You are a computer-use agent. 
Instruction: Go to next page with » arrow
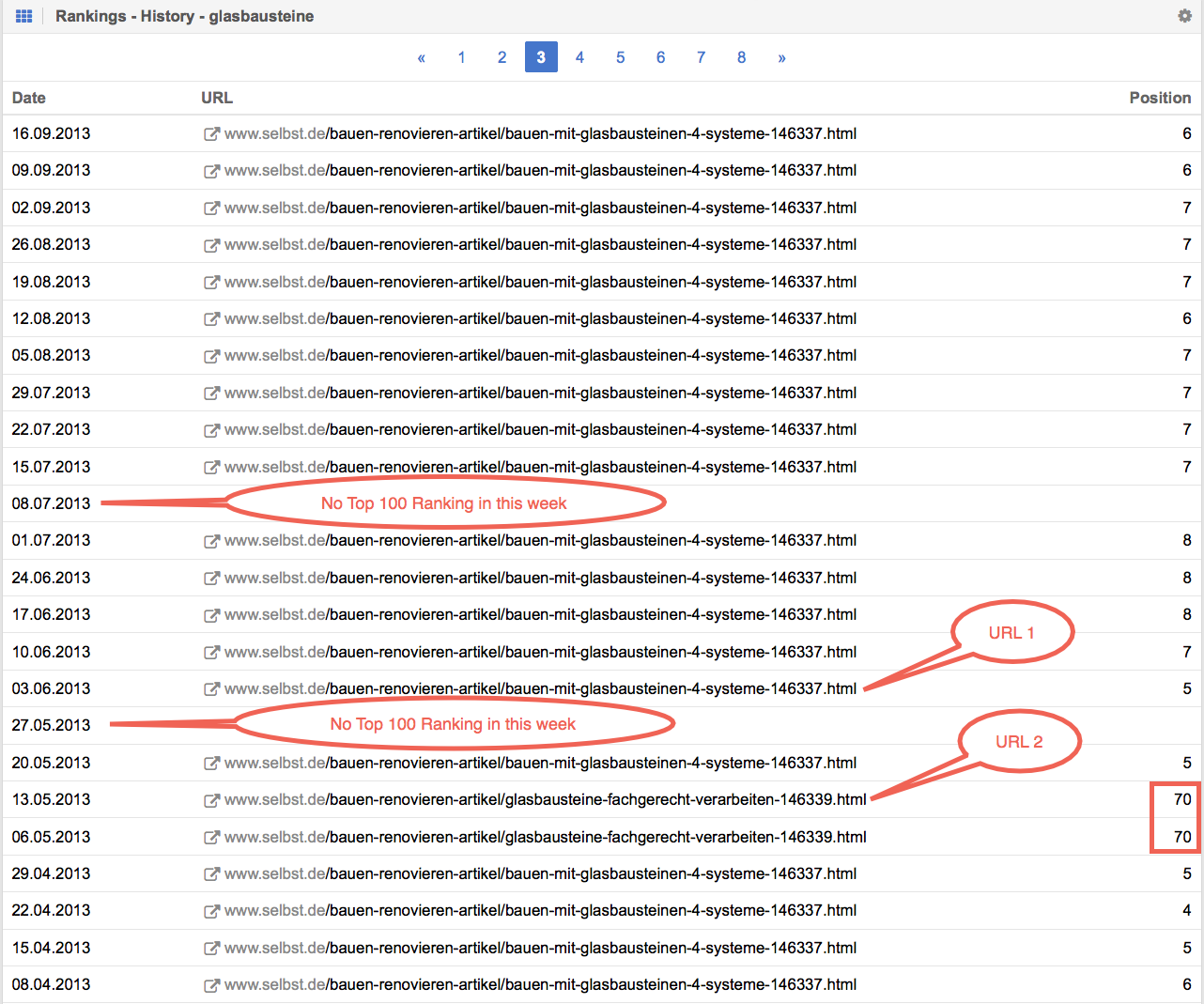(x=781, y=57)
